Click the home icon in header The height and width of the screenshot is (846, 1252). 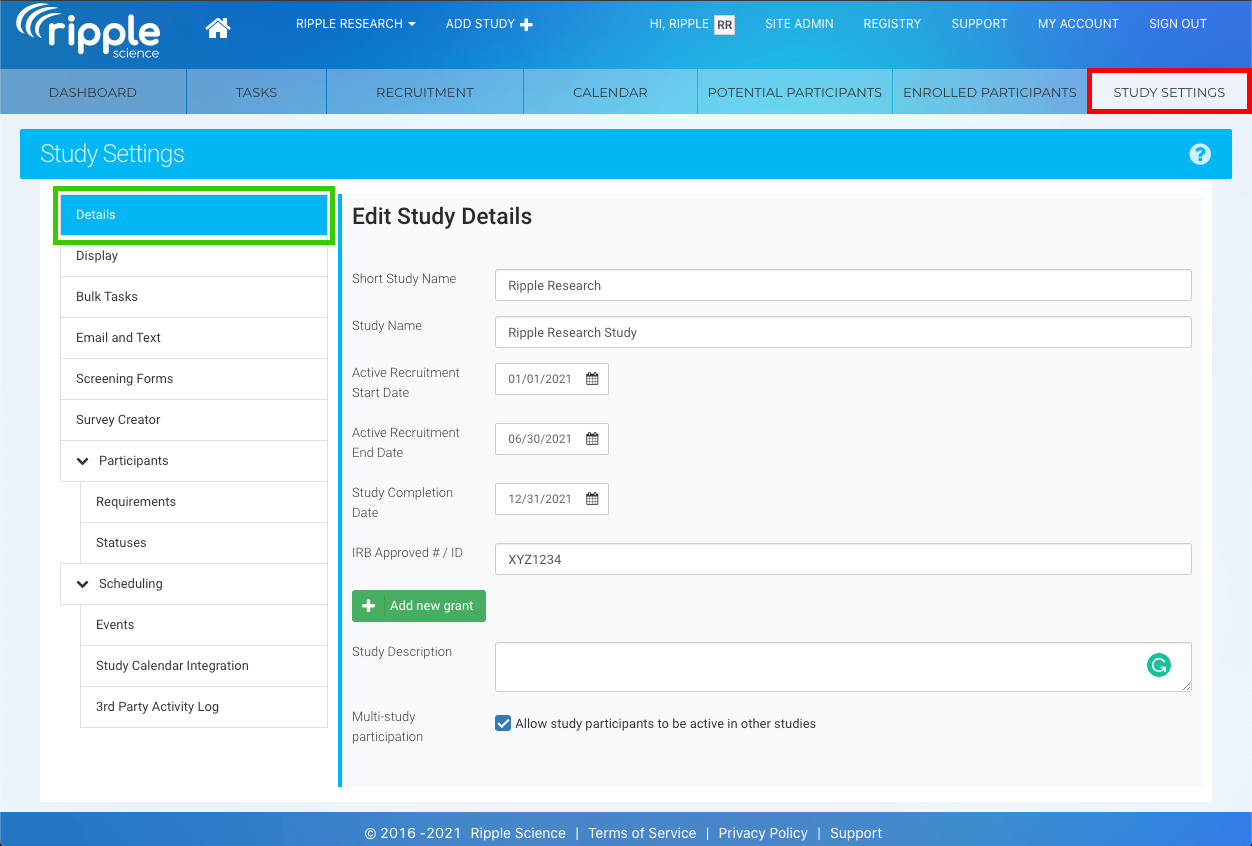pyautogui.click(x=217, y=28)
